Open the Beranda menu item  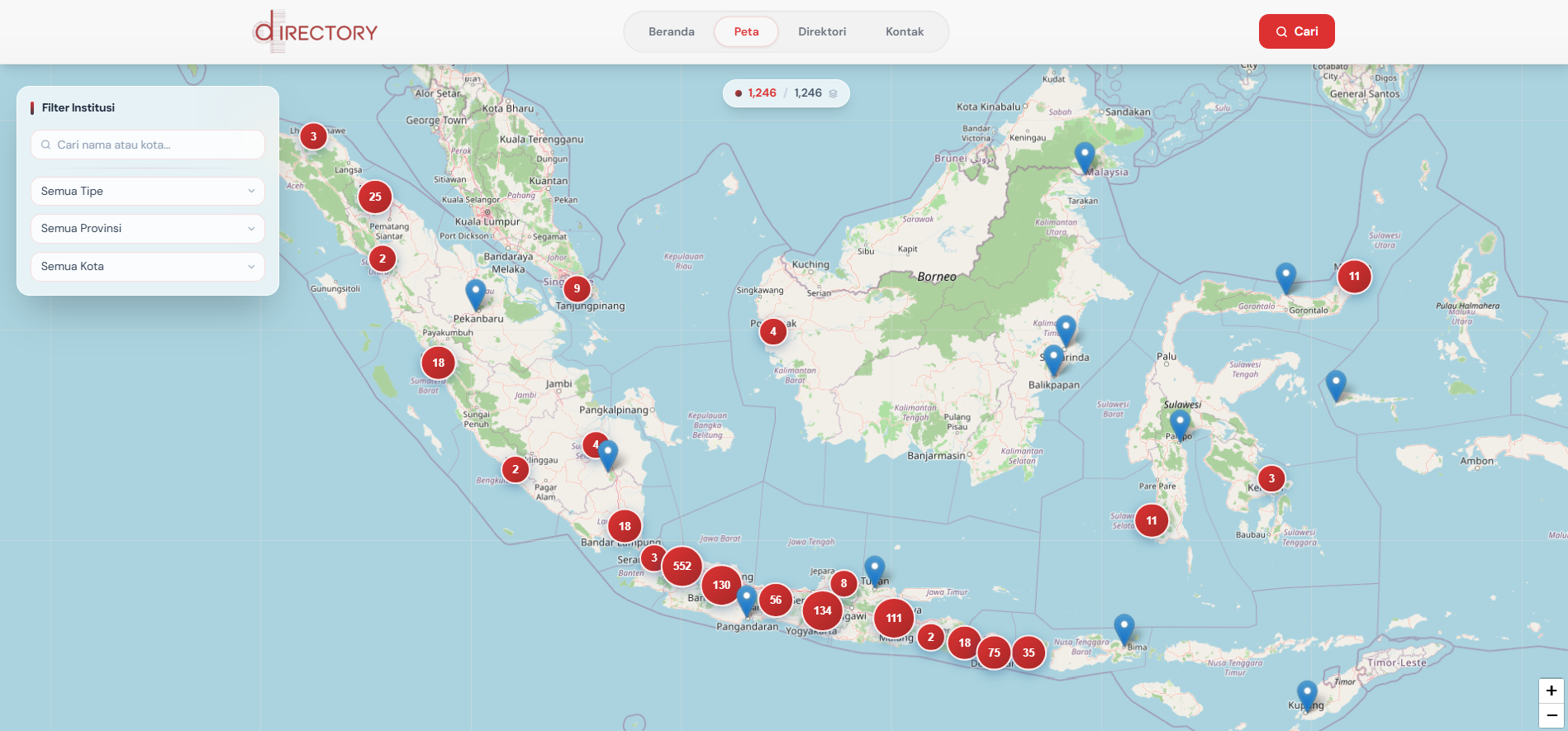pos(671,31)
